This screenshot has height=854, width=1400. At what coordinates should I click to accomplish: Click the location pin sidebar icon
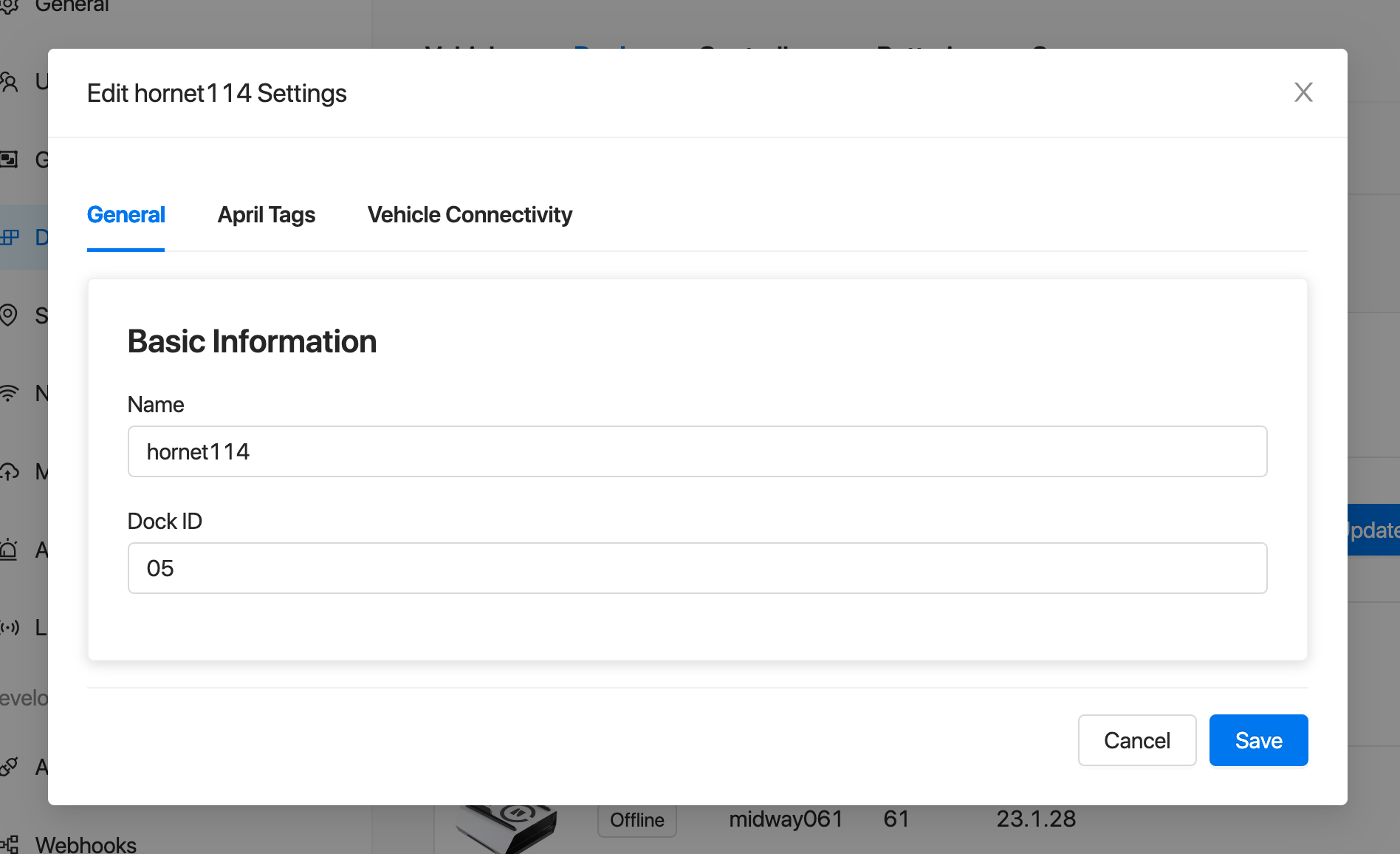(x=8, y=315)
